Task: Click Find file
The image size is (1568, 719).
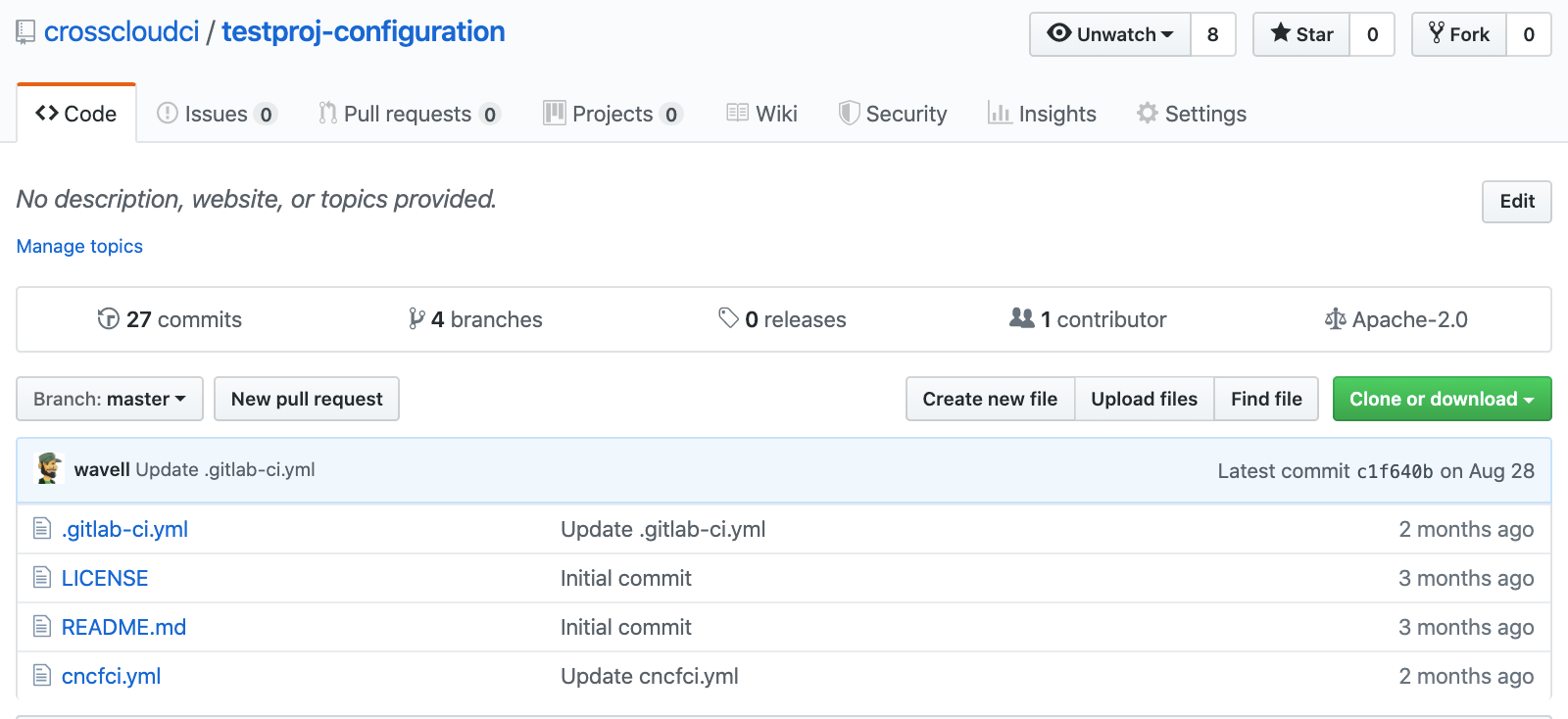Action: coord(1266,399)
